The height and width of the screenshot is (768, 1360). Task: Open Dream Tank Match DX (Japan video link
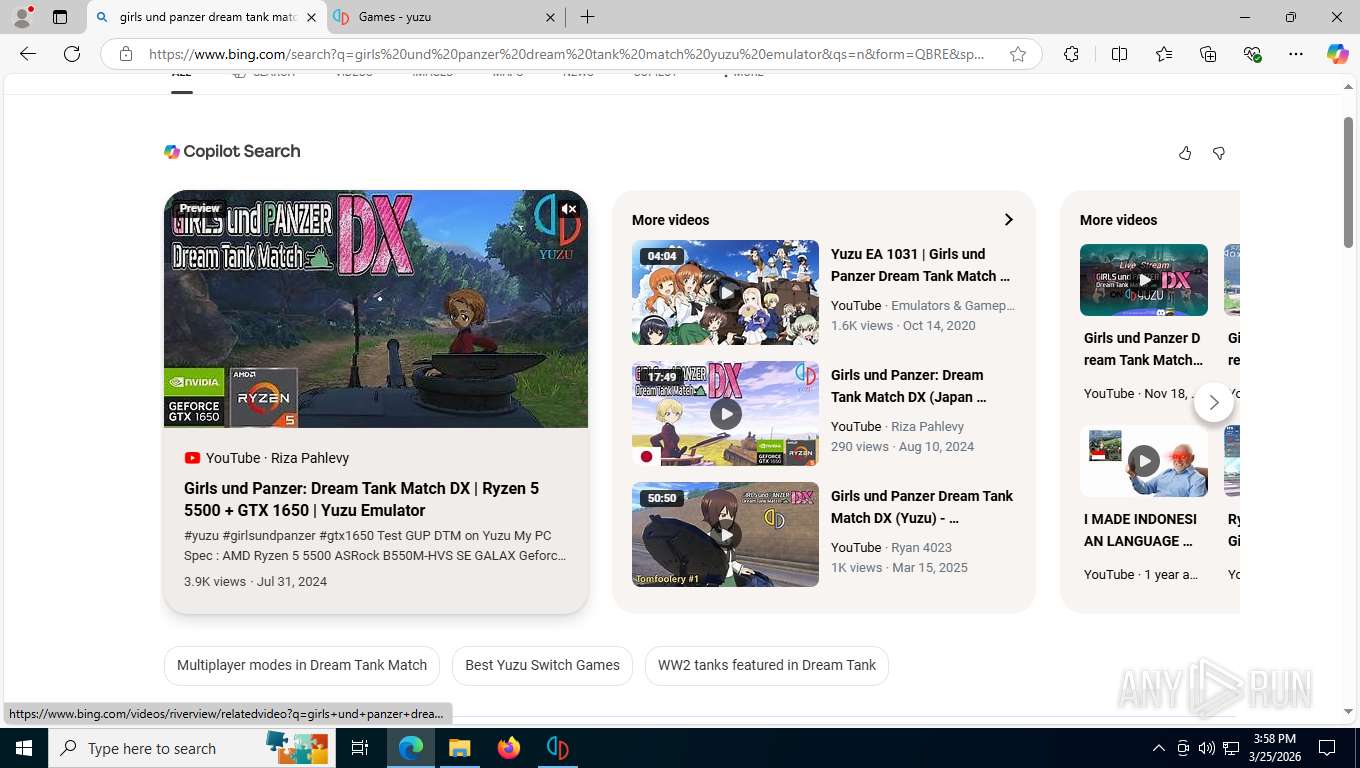coord(908,386)
